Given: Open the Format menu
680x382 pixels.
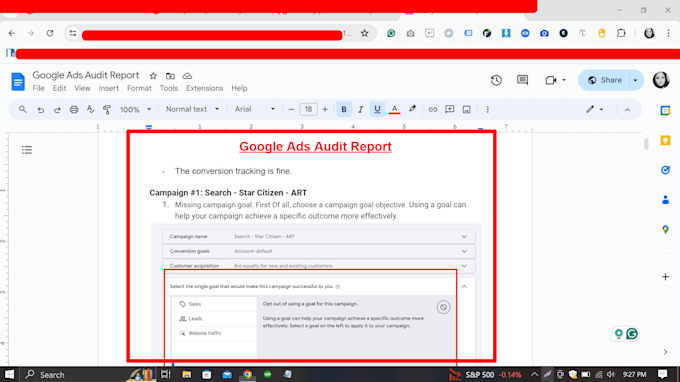Looking at the screenshot, I should 139,88.
